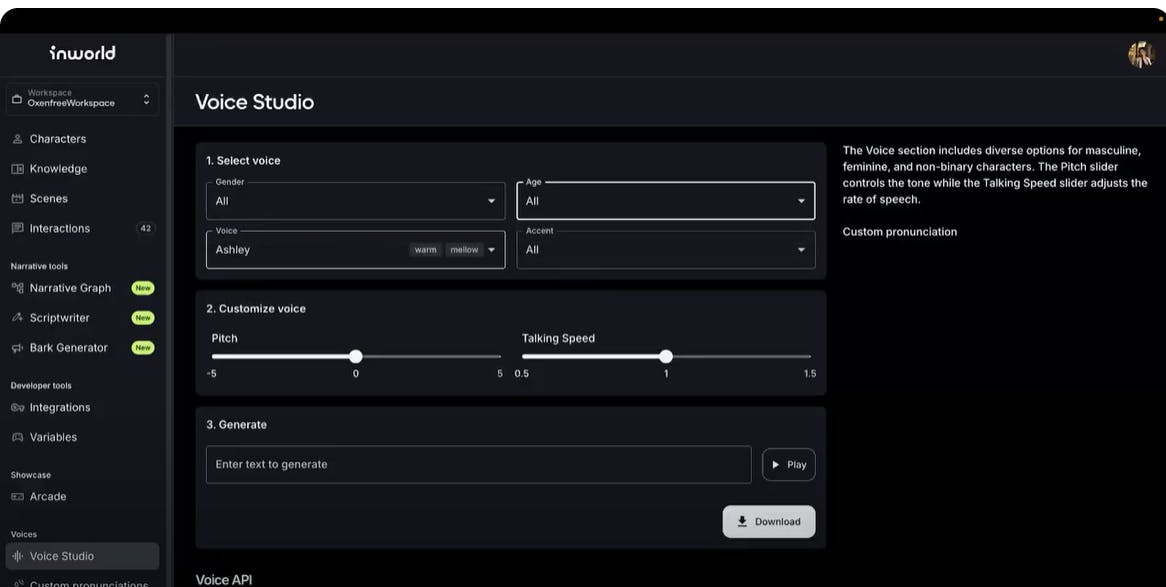
Task: Open the Characters page
Action: coord(82,139)
